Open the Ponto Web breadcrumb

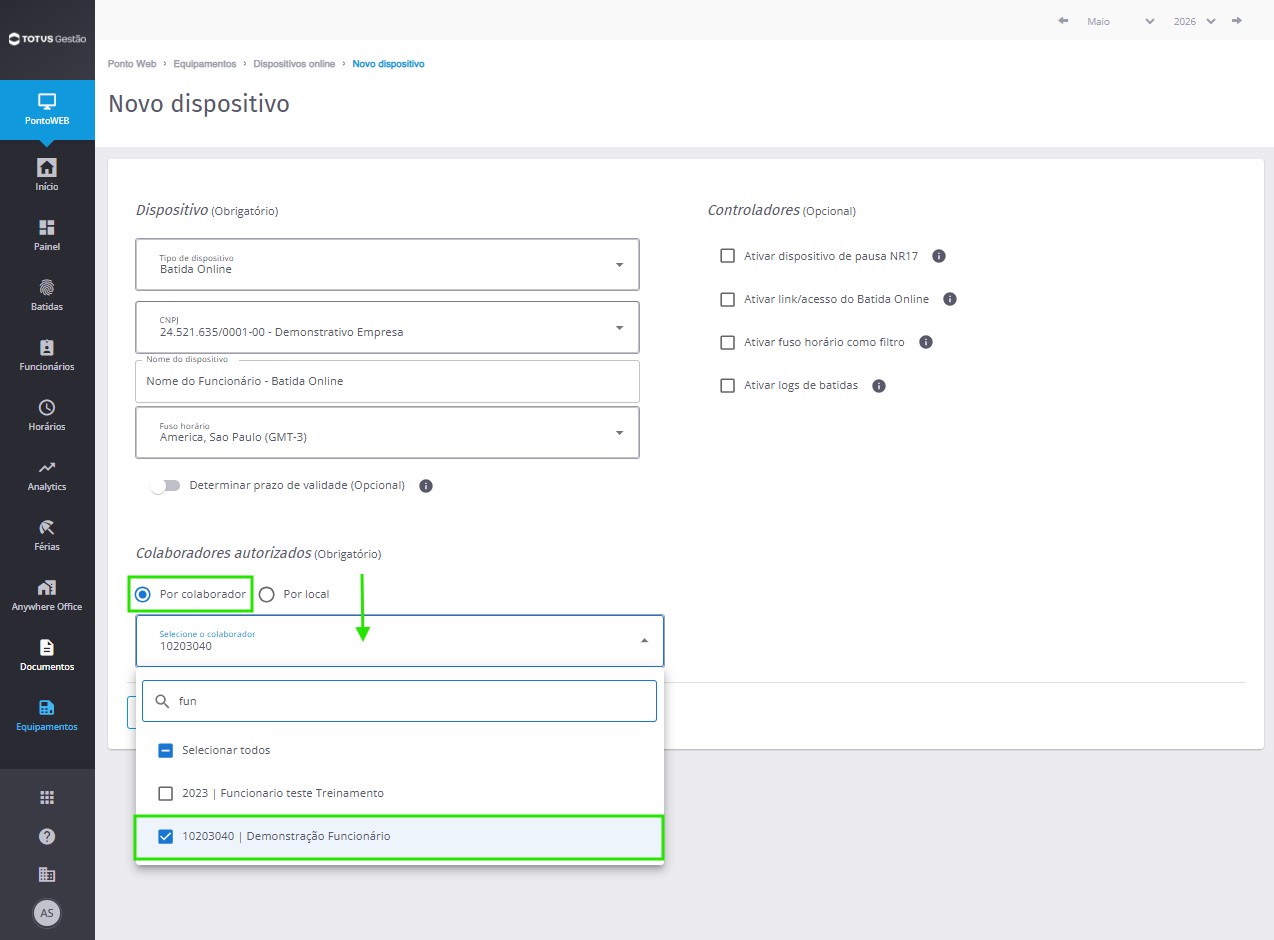click(132, 64)
